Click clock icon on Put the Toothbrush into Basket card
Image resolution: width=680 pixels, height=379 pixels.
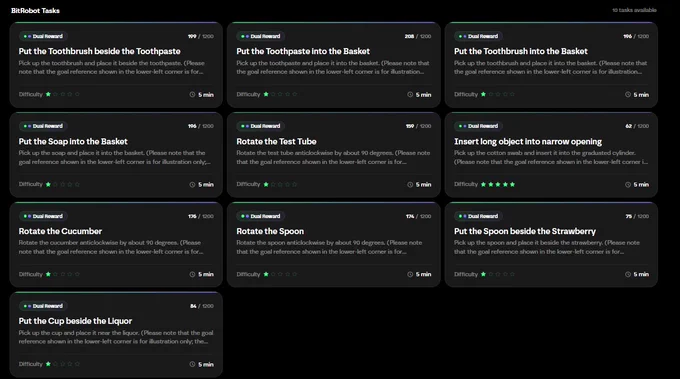point(628,95)
